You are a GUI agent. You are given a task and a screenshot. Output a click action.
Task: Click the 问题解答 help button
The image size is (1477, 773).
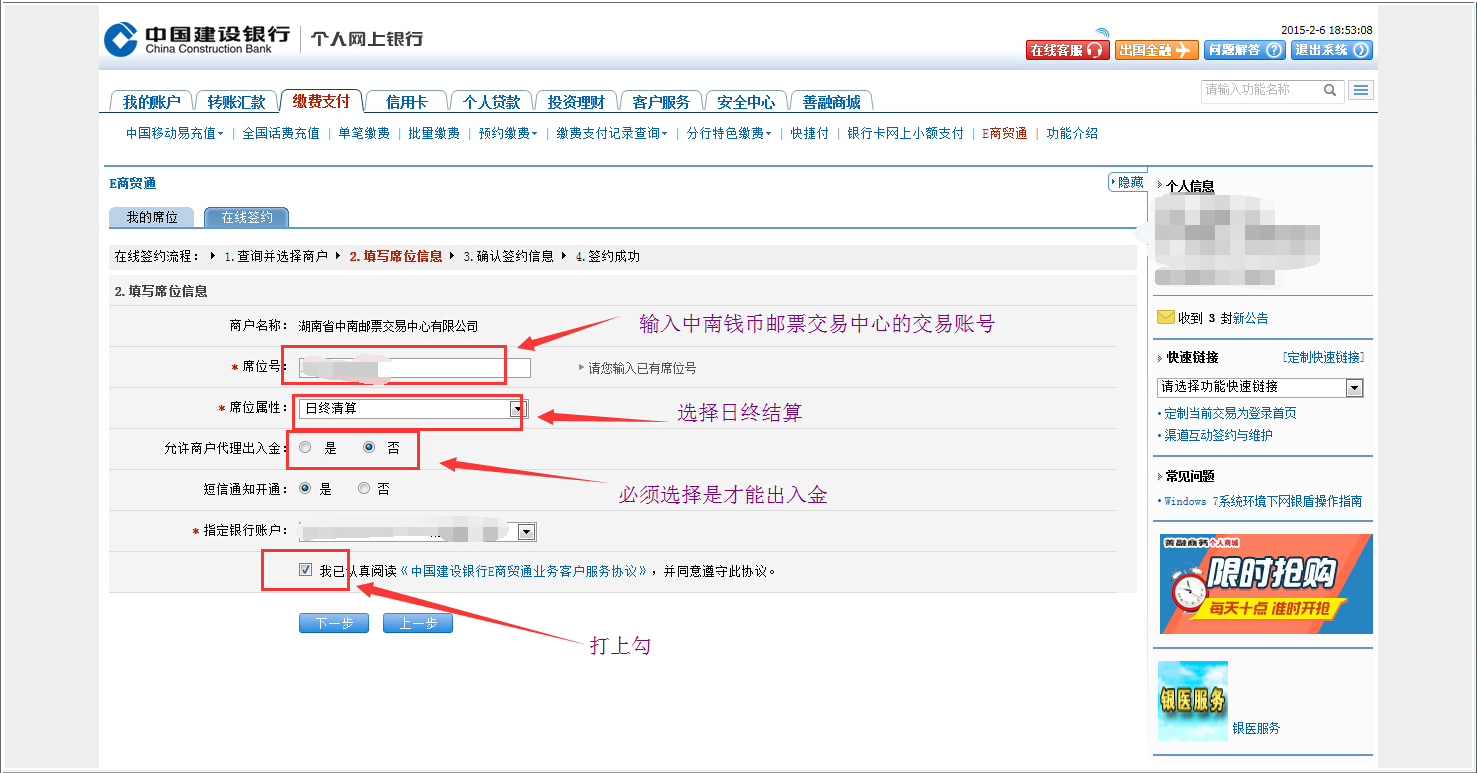[1243, 50]
